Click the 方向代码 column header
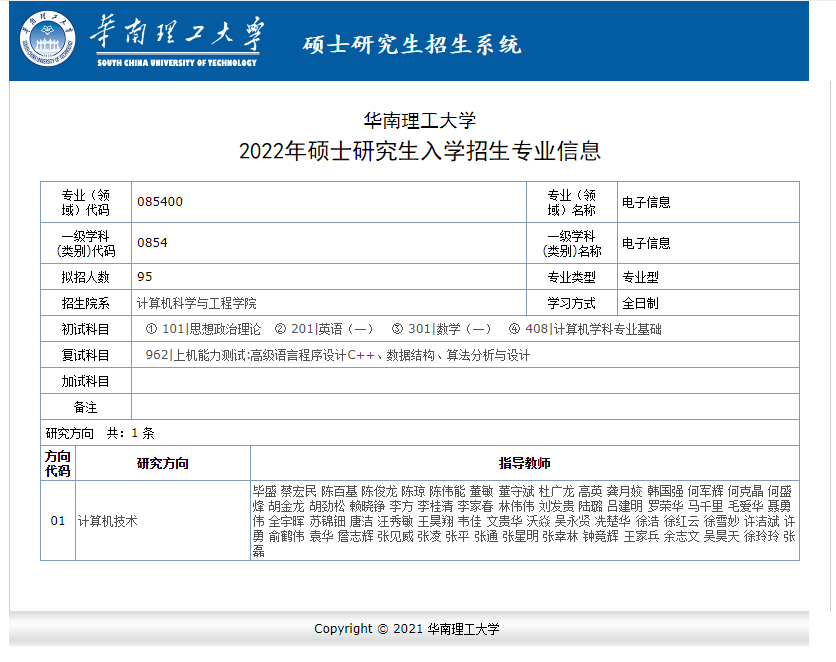 point(58,463)
